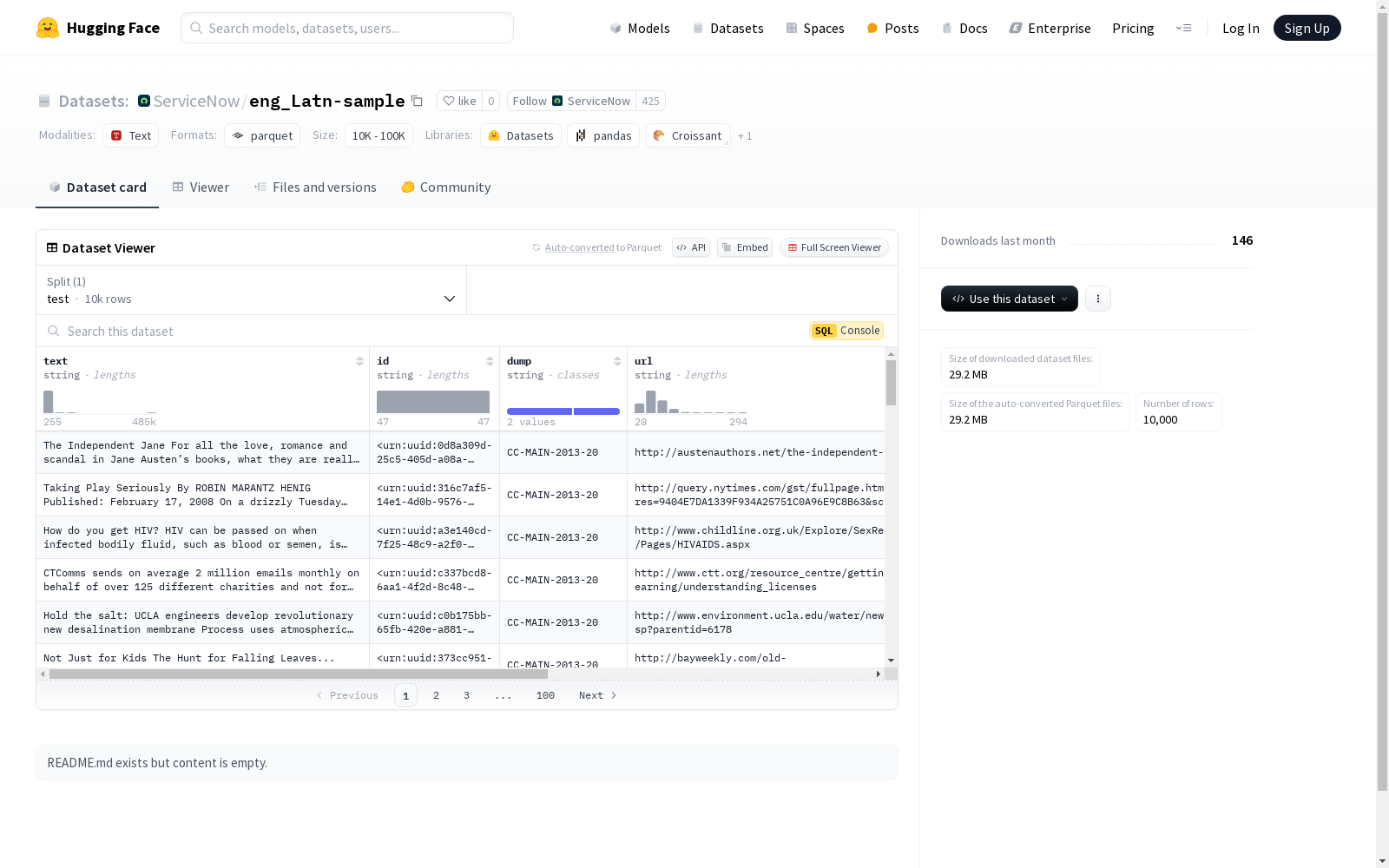The width and height of the screenshot is (1389, 868).
Task: Open Datasets in the top navigation
Action: 727,28
